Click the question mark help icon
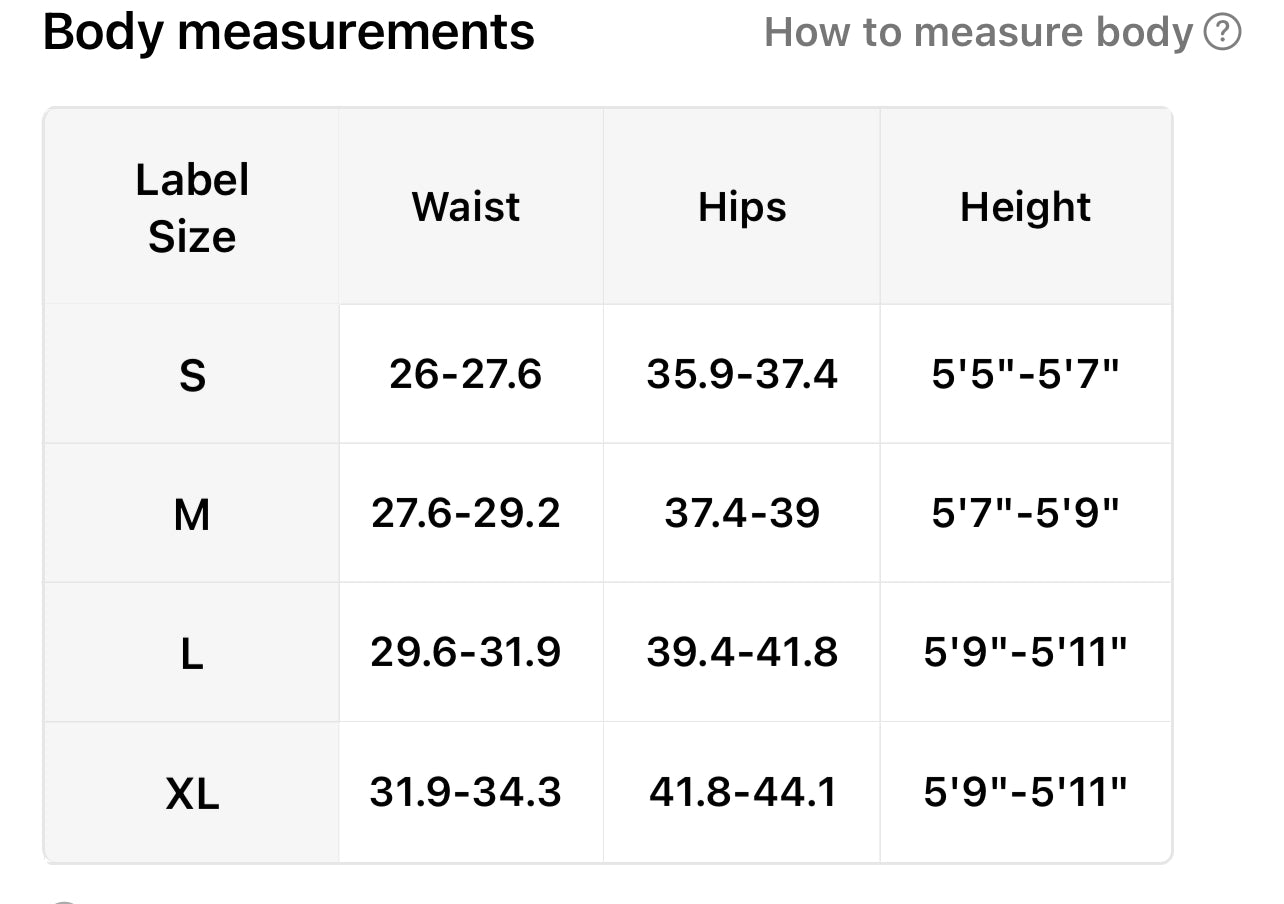The height and width of the screenshot is (904, 1284). pos(1222,33)
